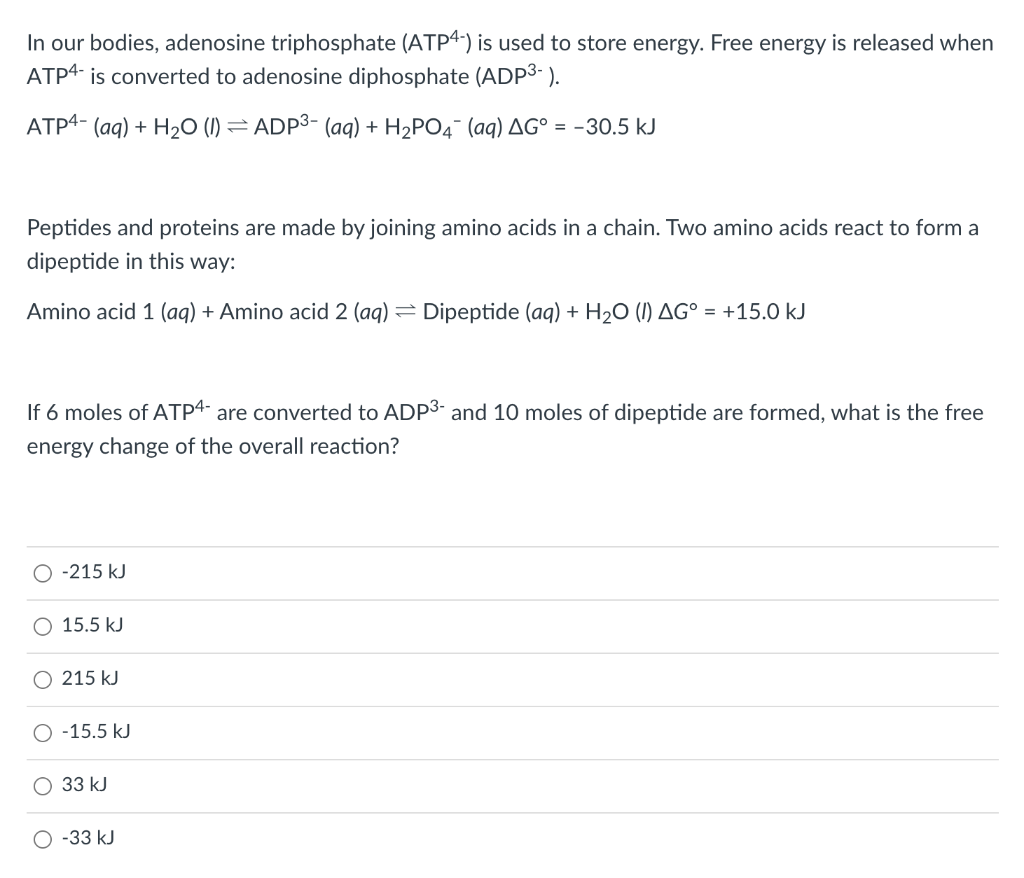The height and width of the screenshot is (878, 1024).
Task: Select the -33 kJ answer option
Action: click(43, 838)
